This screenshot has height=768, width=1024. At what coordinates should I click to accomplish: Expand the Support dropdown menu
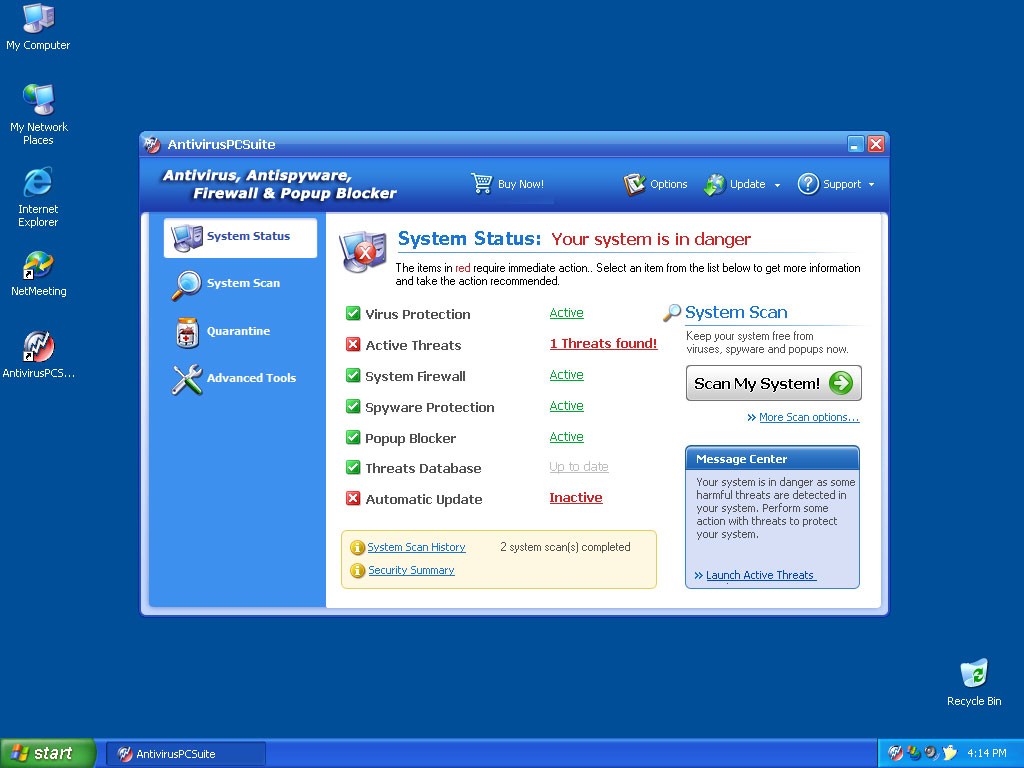(x=871, y=185)
